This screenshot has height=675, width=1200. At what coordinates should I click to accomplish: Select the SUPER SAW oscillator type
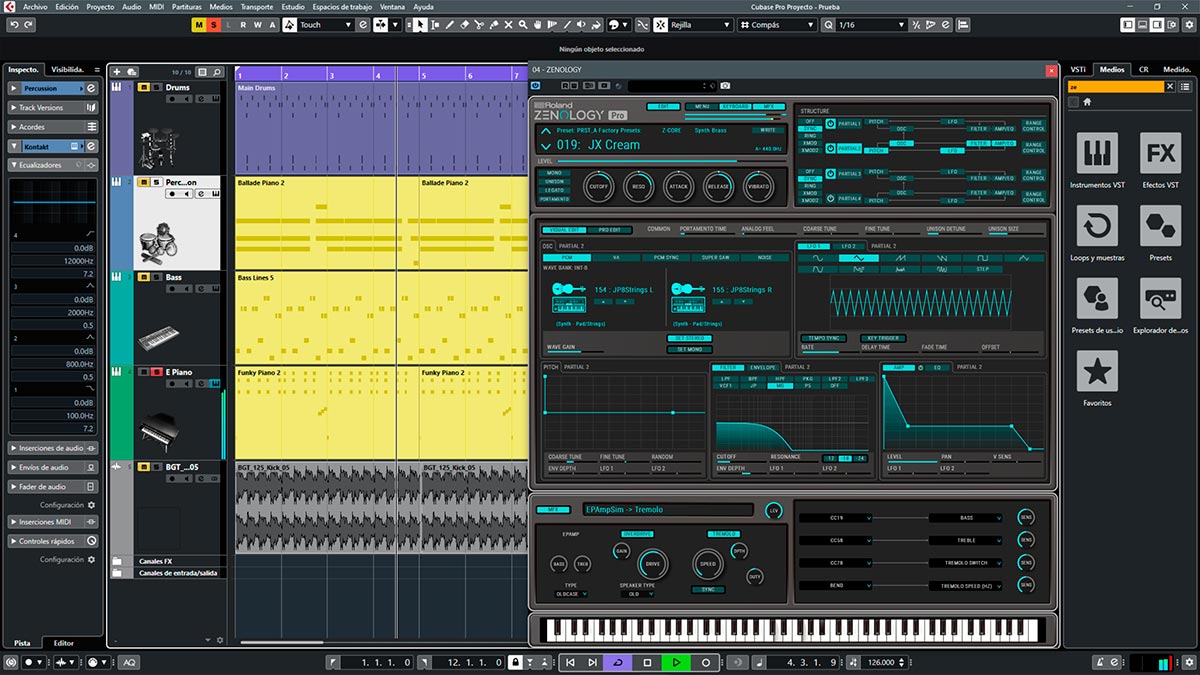pos(715,258)
